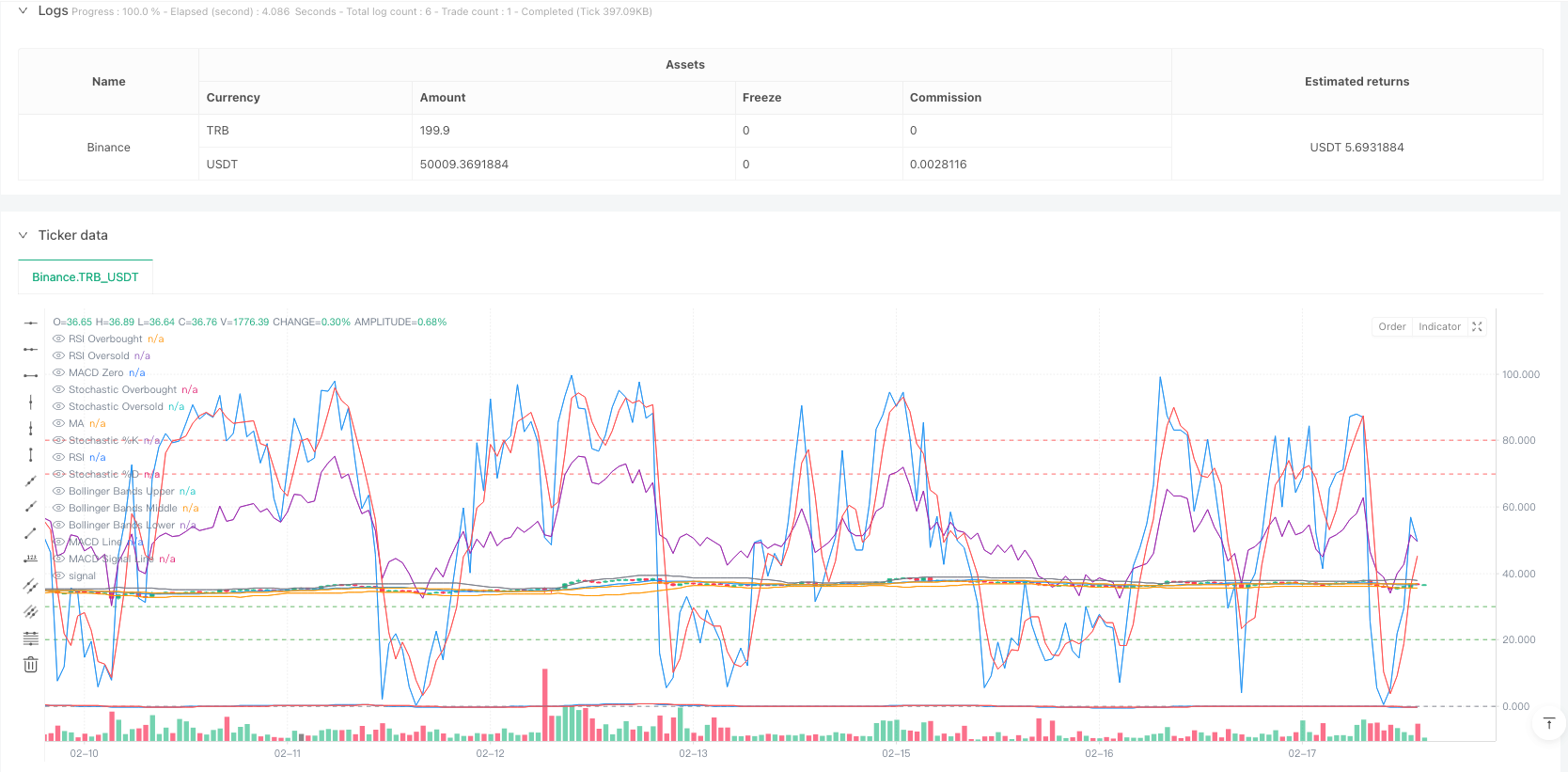Select the Fibonacci line tool
The image size is (1568, 772).
[x=30, y=638]
